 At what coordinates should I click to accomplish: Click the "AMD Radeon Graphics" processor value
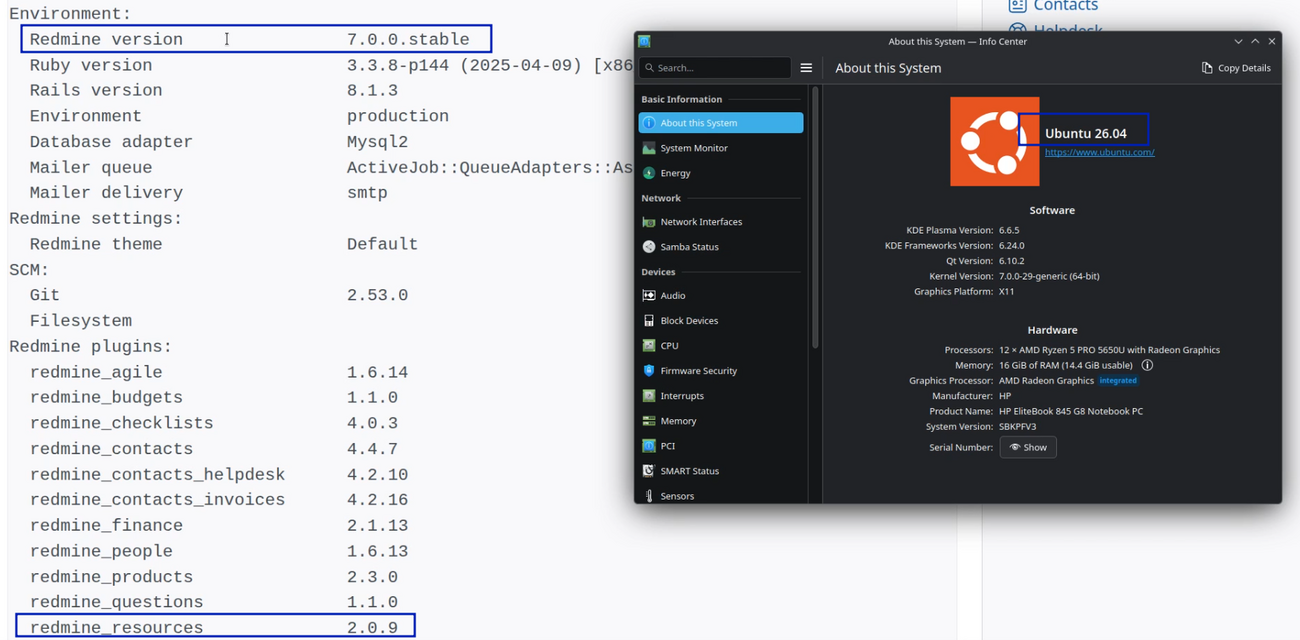pyautogui.click(x=1046, y=380)
